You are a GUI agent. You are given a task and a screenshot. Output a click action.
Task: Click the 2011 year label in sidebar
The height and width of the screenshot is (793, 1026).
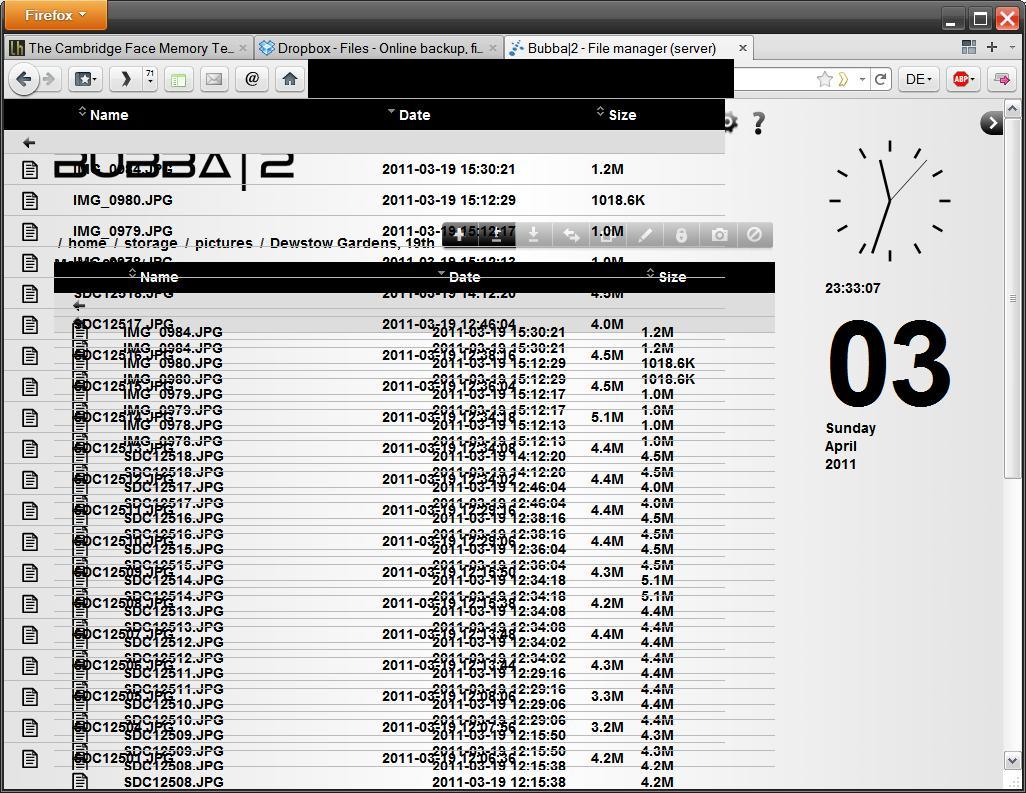[x=840, y=465]
